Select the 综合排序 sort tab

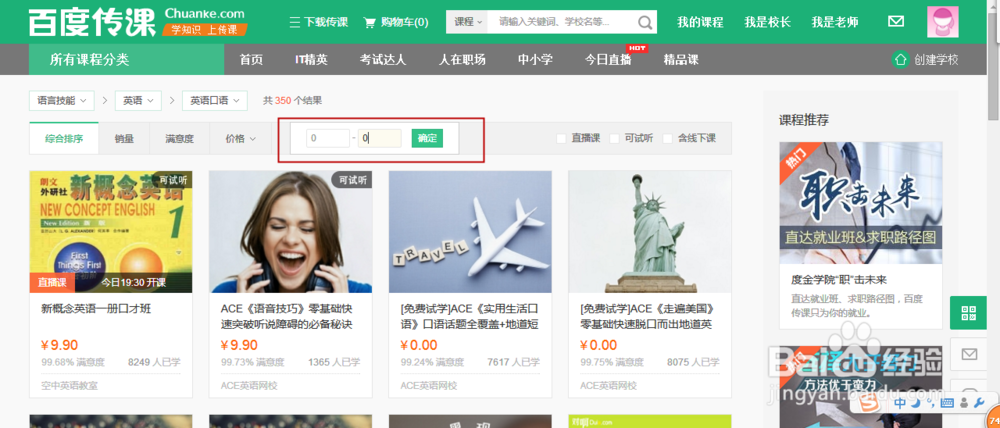pos(64,138)
